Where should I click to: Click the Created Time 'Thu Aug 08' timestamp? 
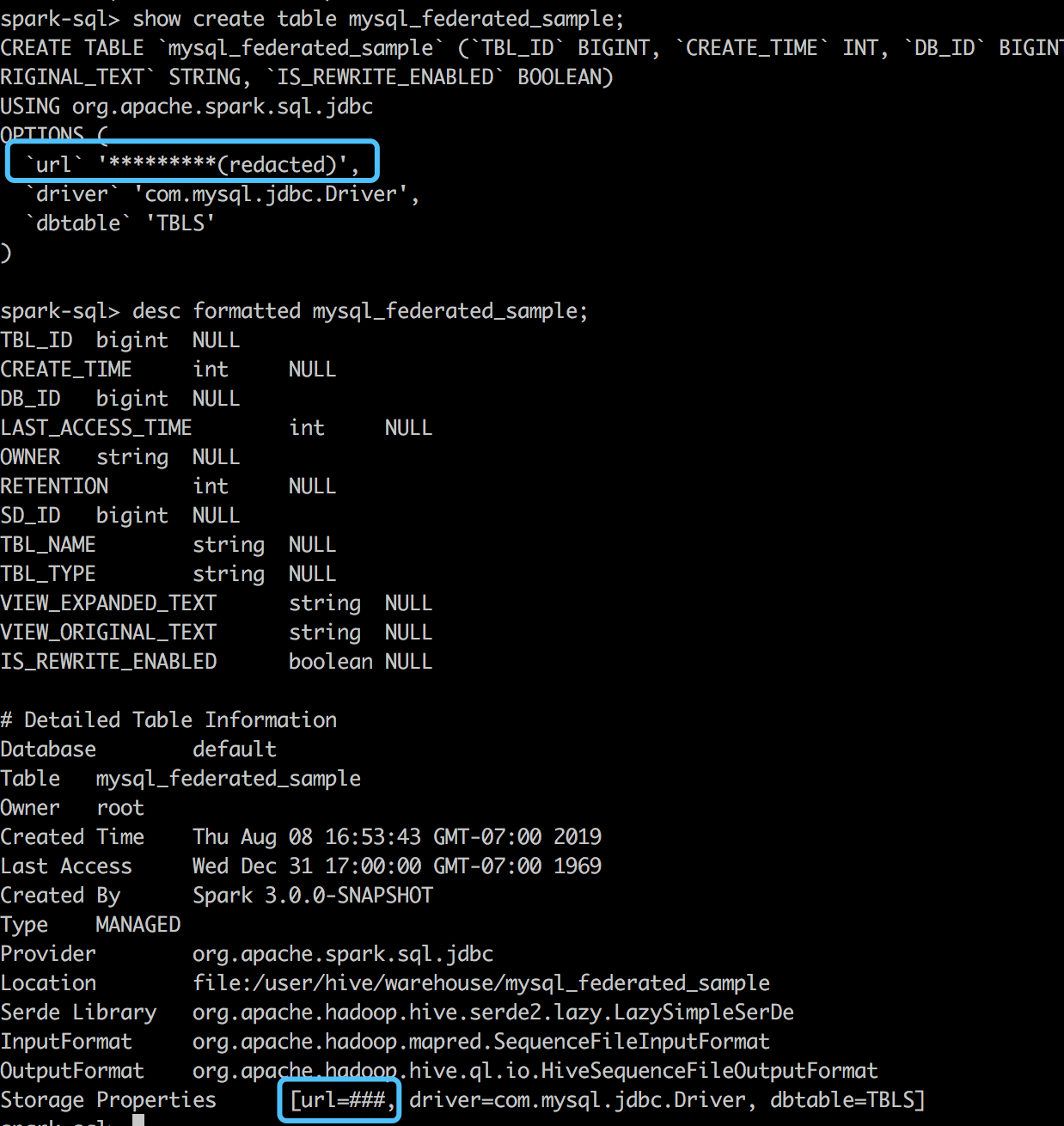(397, 837)
